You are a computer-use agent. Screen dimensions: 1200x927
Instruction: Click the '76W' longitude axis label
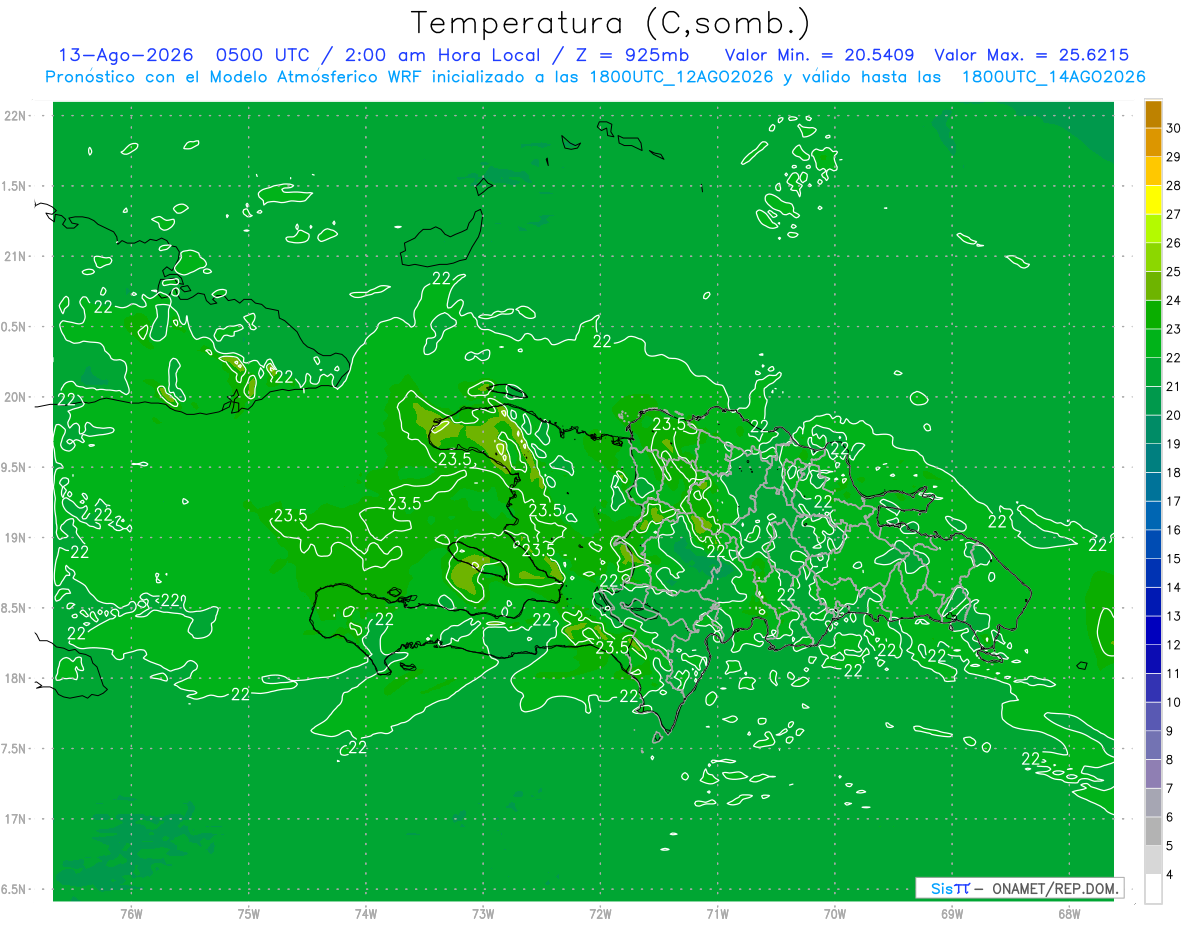pos(131,914)
